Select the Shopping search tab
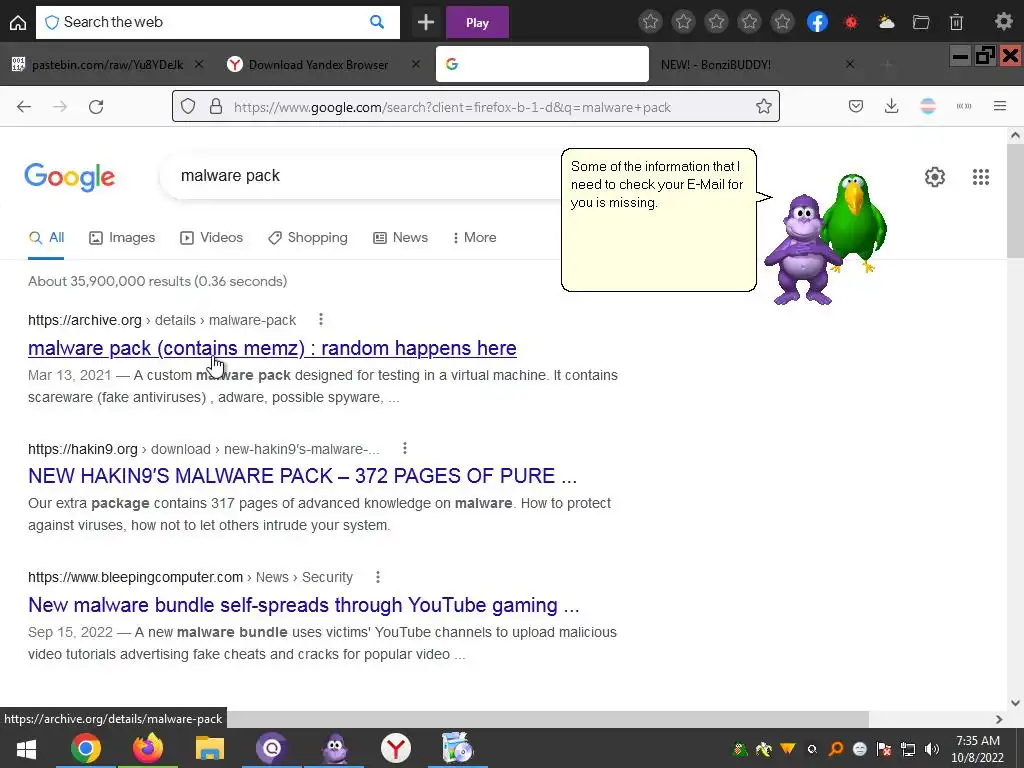The image size is (1024, 768). 308,238
